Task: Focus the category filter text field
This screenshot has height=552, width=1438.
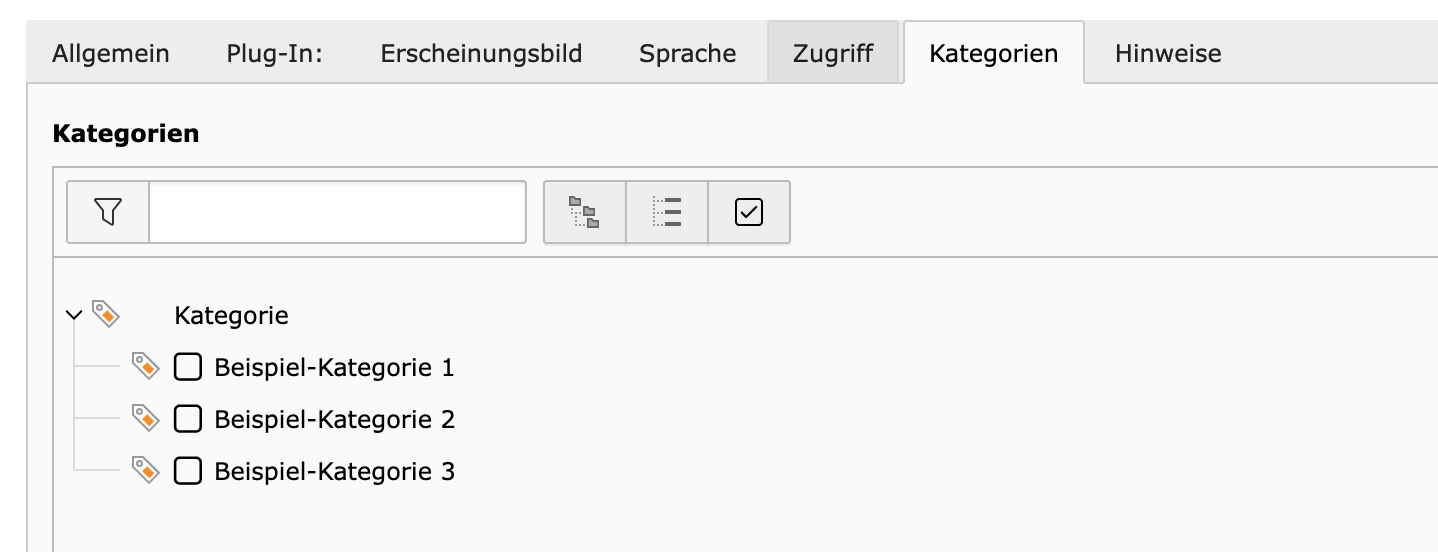Action: 338,212
